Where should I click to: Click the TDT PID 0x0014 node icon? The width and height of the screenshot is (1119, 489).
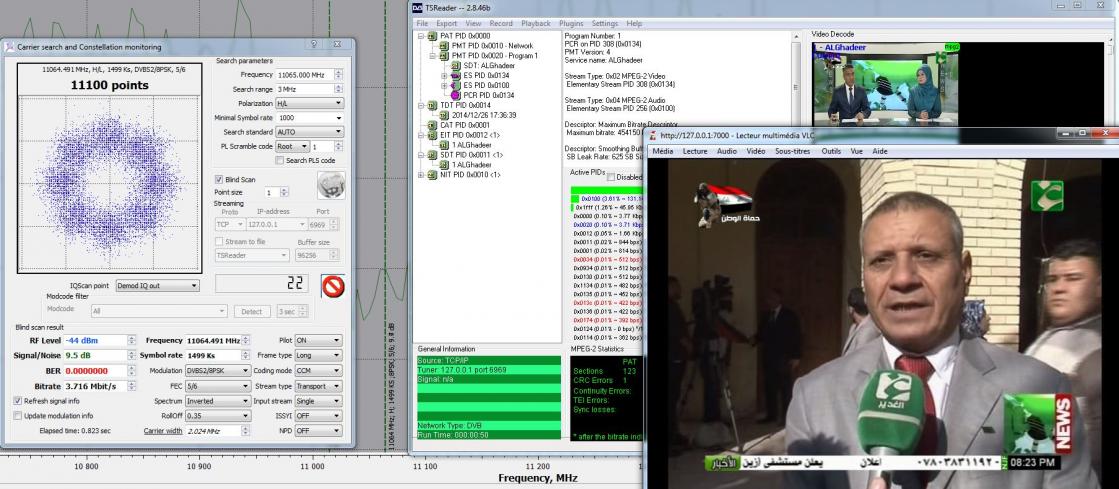(x=433, y=105)
